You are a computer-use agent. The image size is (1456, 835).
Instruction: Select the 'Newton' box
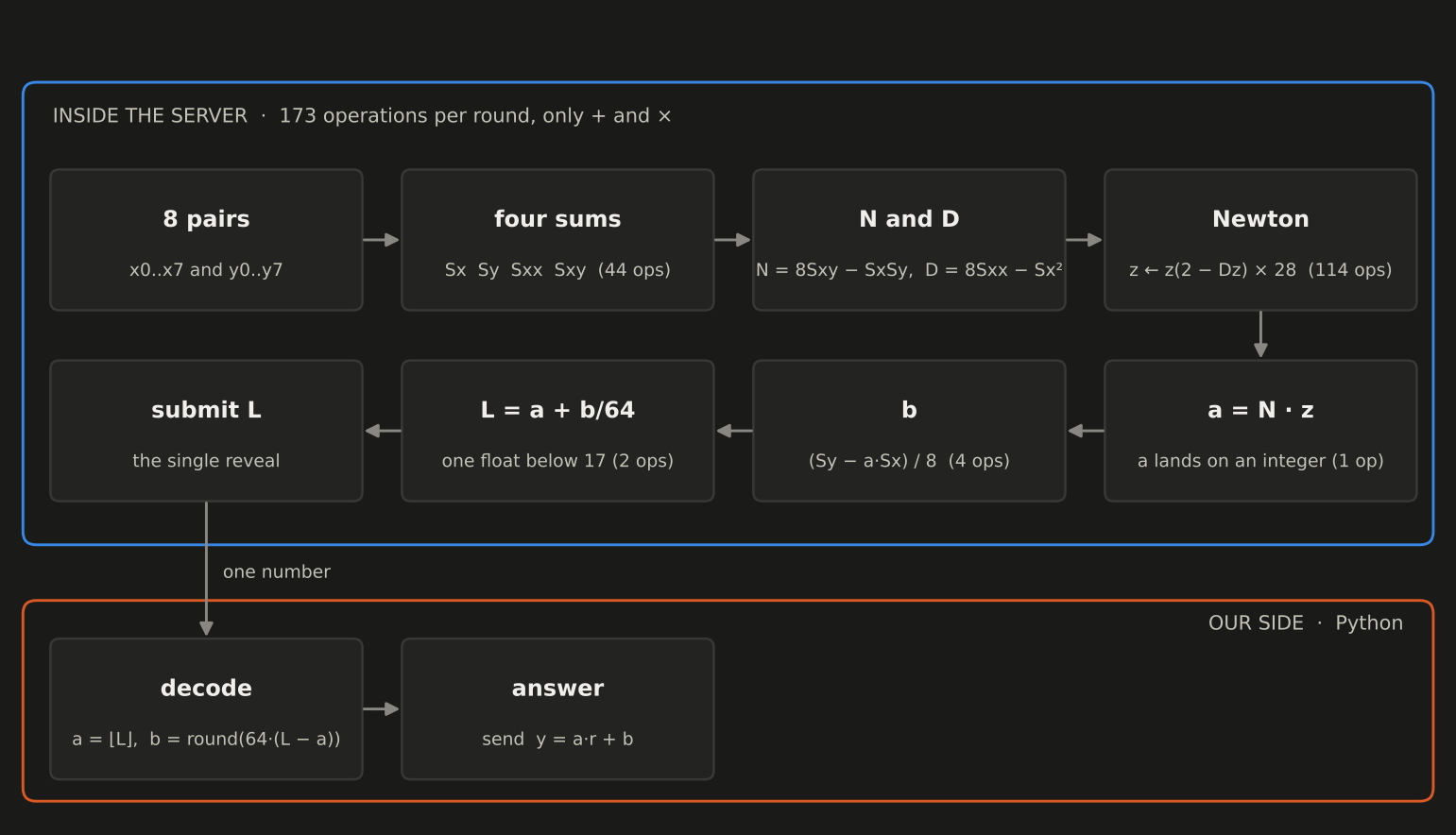(x=1260, y=240)
